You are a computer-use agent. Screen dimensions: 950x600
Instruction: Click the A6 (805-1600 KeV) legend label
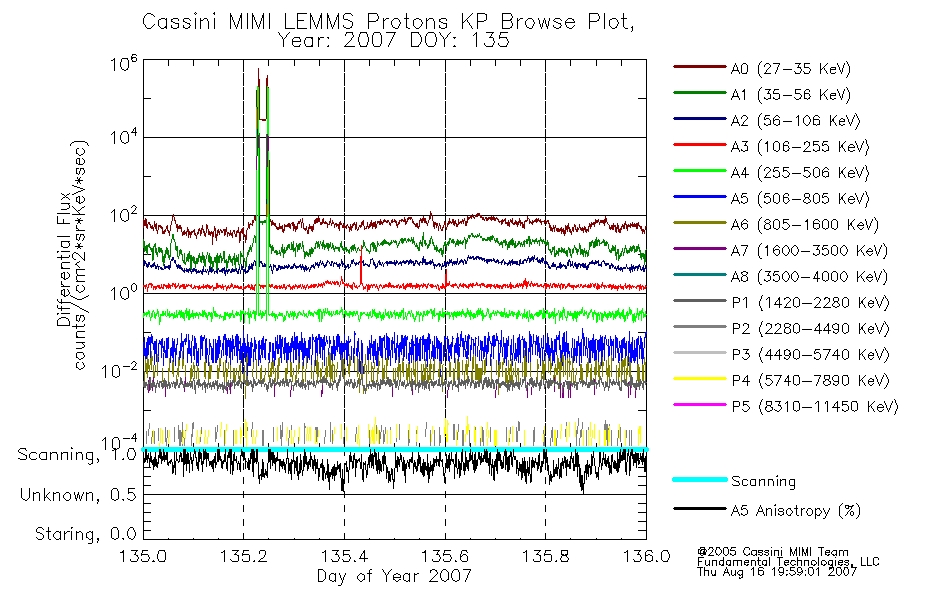coord(805,225)
